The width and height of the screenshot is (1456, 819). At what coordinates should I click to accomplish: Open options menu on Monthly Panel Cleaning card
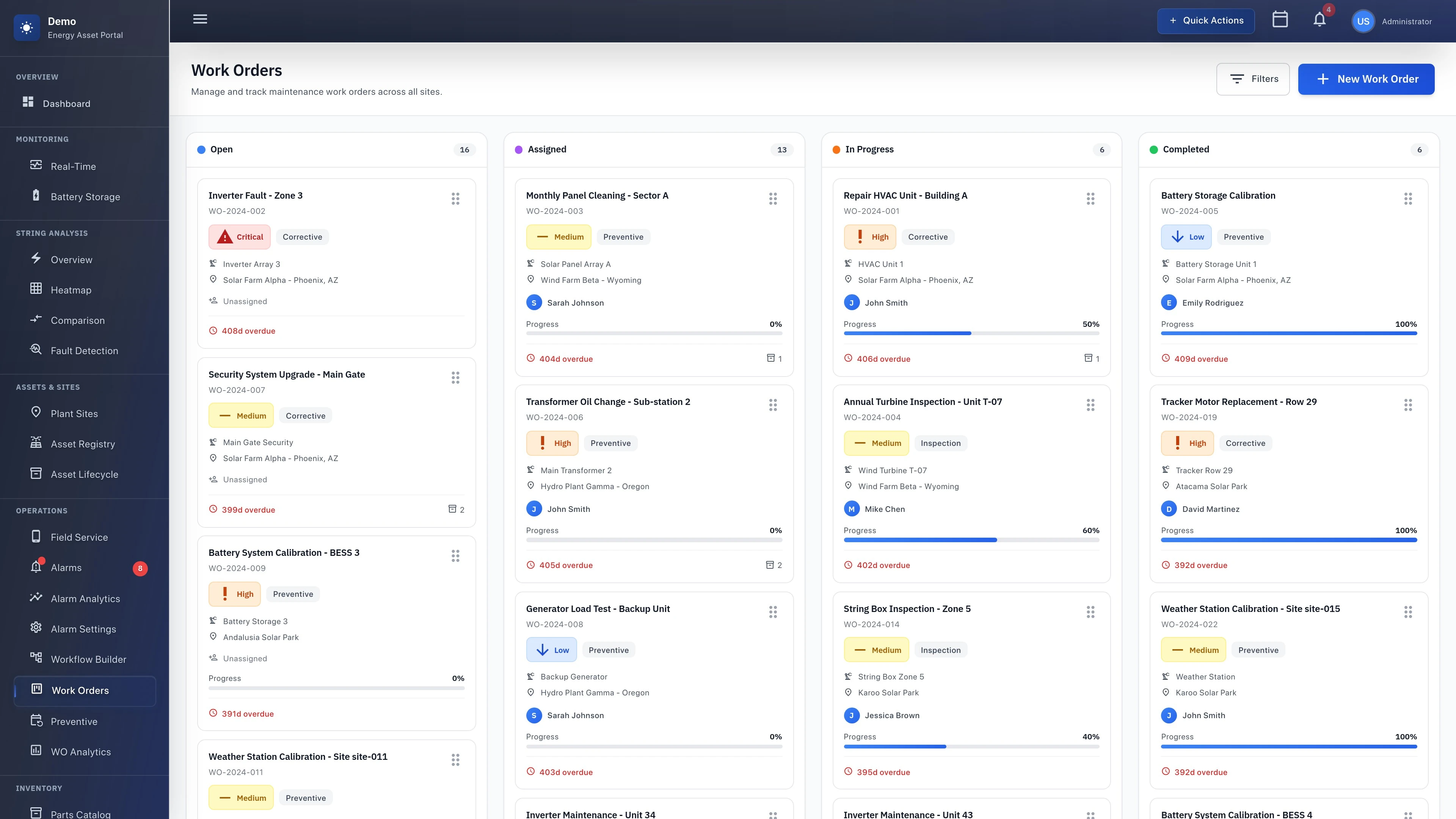773,198
